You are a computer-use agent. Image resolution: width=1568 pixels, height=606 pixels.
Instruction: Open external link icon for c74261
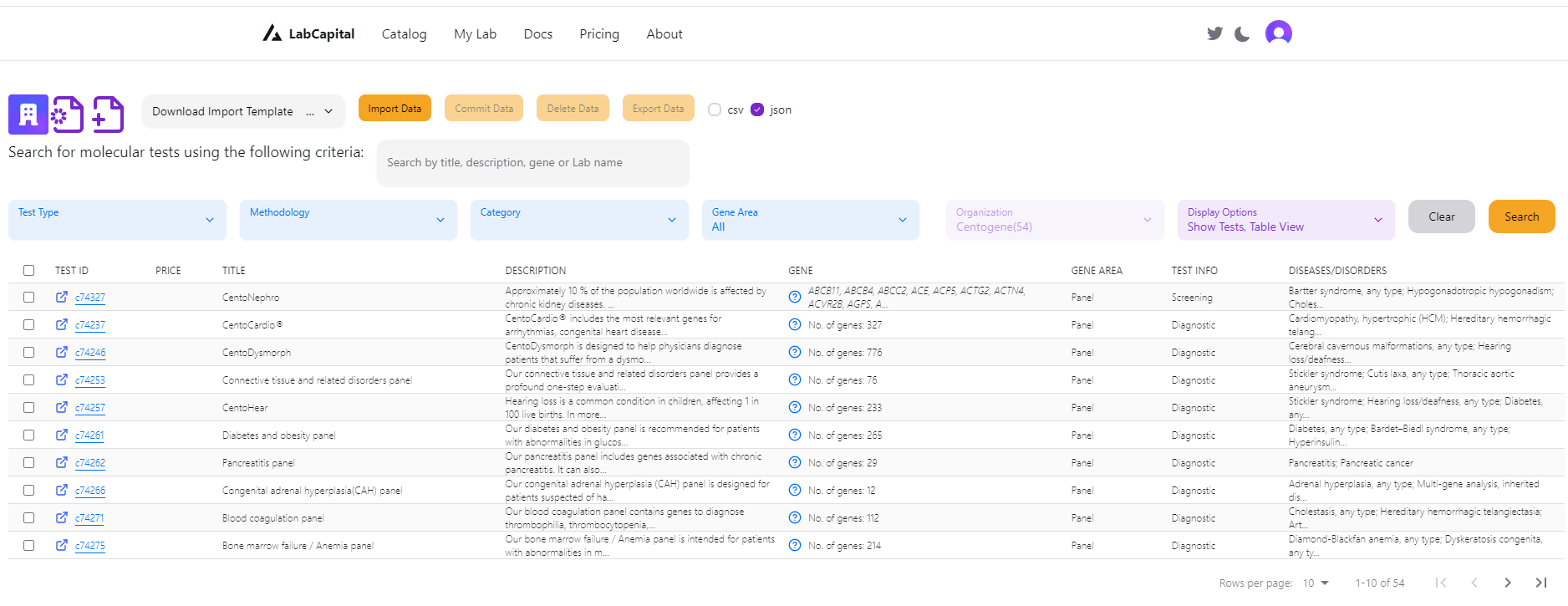[x=62, y=435]
